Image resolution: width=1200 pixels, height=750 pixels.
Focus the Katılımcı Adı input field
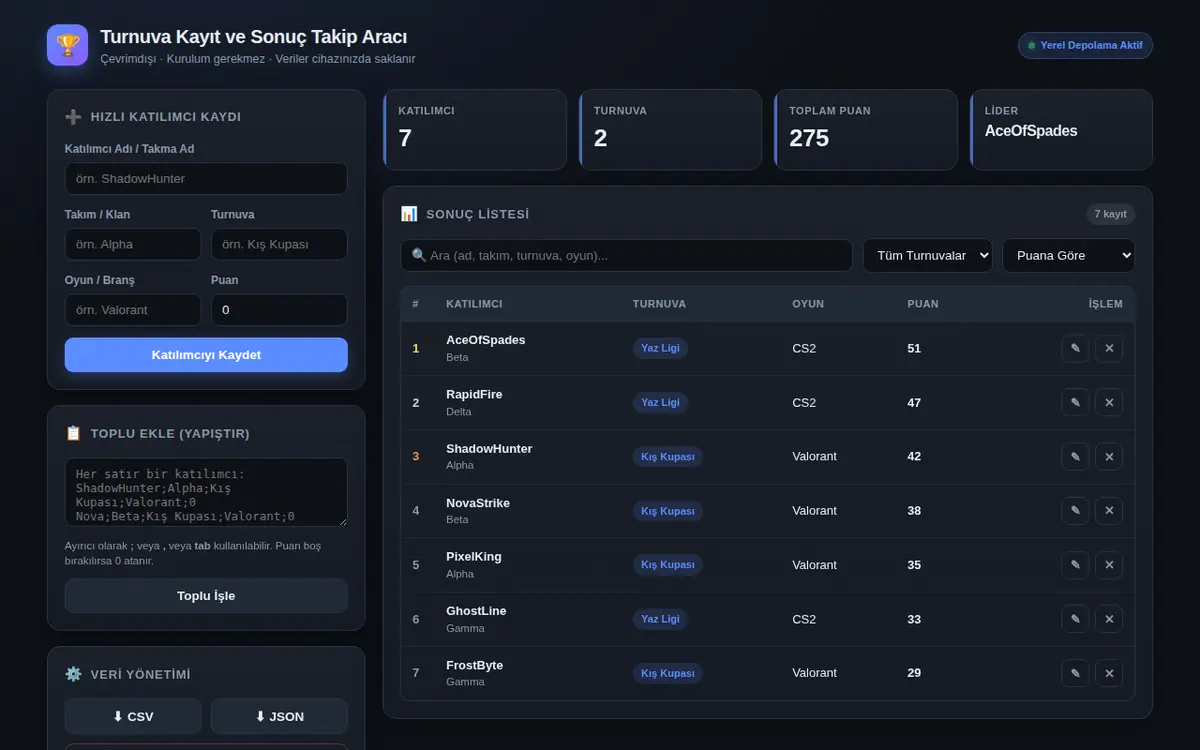point(206,179)
